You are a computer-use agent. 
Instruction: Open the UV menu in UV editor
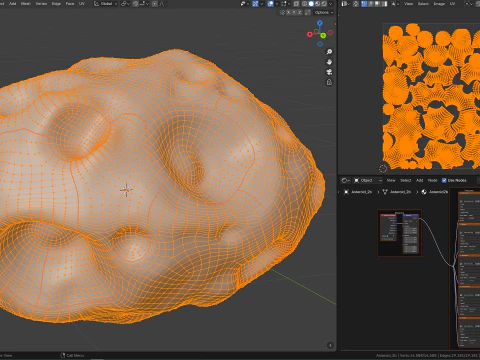(452, 4)
